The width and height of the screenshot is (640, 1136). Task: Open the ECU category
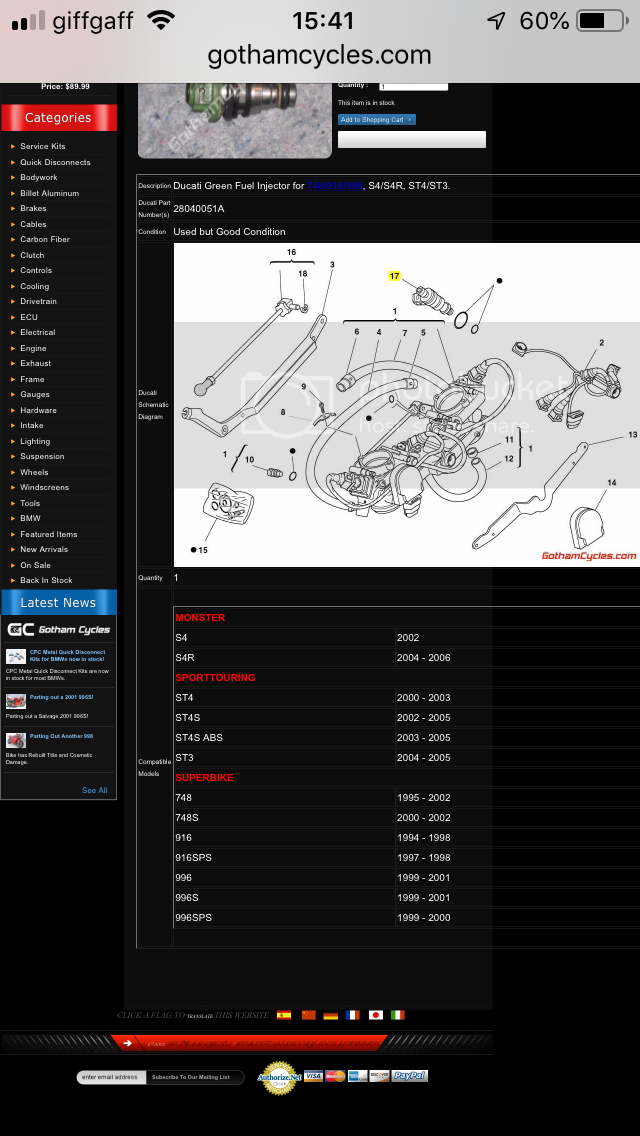pyautogui.click(x=29, y=317)
